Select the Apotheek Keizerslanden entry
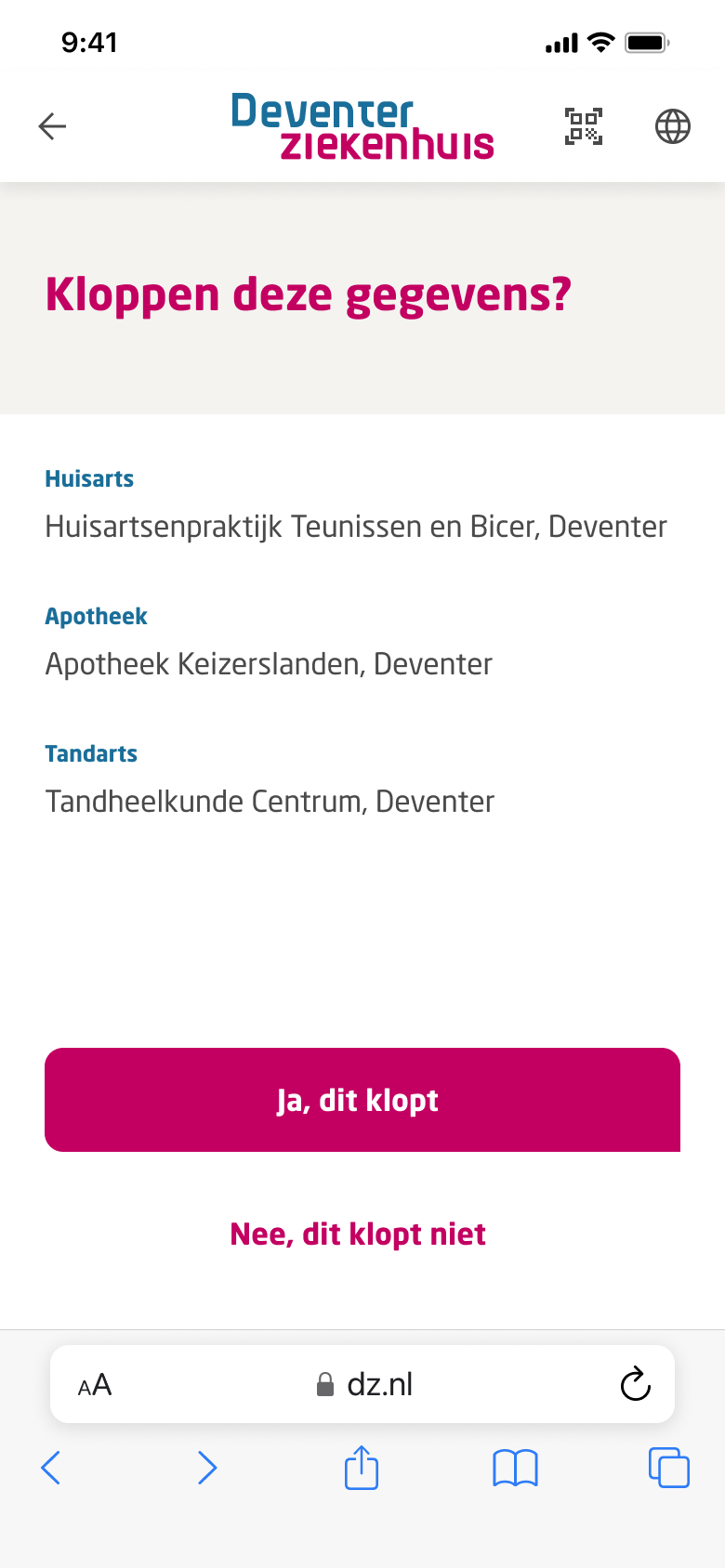The width and height of the screenshot is (725, 1568). tap(269, 664)
